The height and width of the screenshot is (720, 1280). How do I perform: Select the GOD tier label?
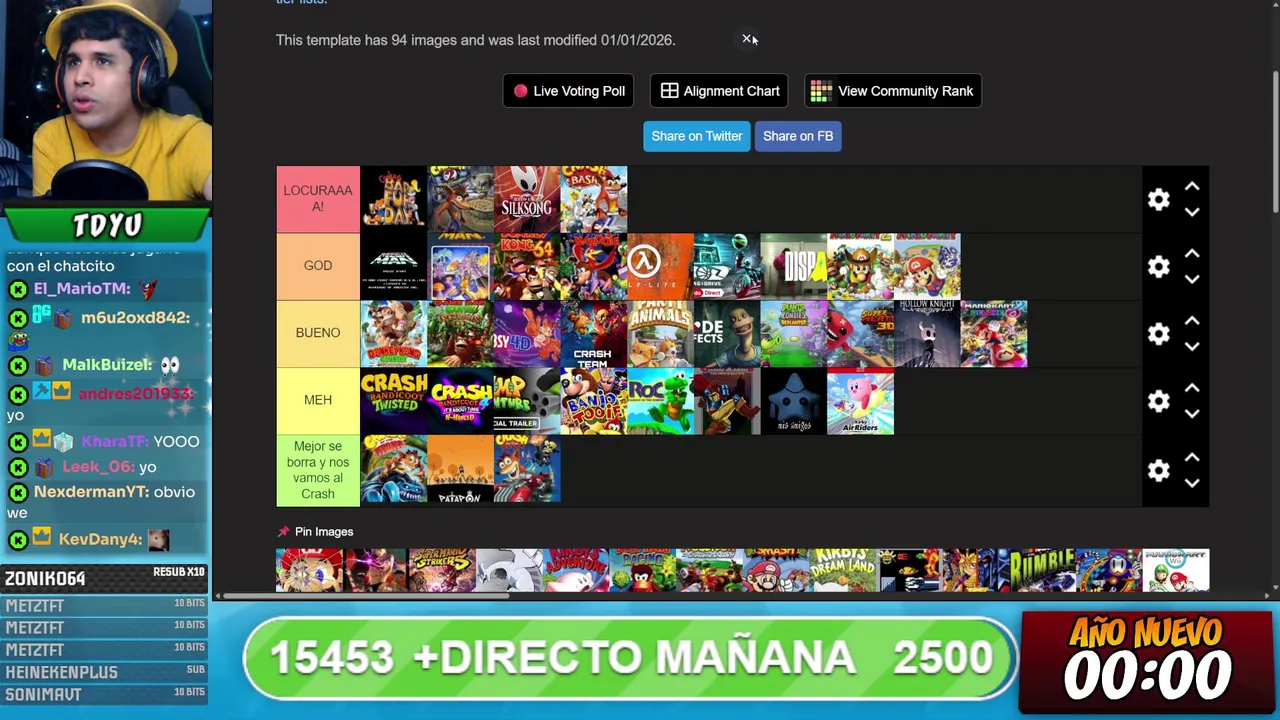318,266
